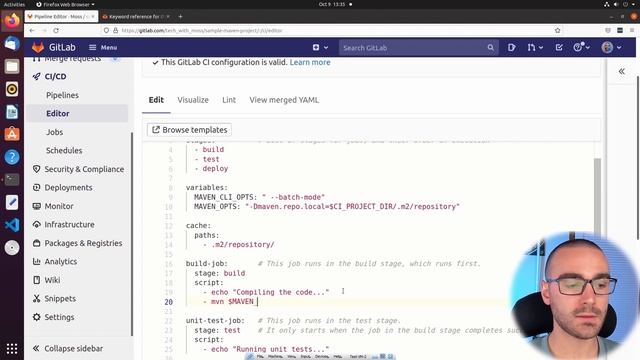Image resolution: width=640 pixels, height=360 pixels.
Task: Open the create new plus dropdown
Action: click(320, 47)
